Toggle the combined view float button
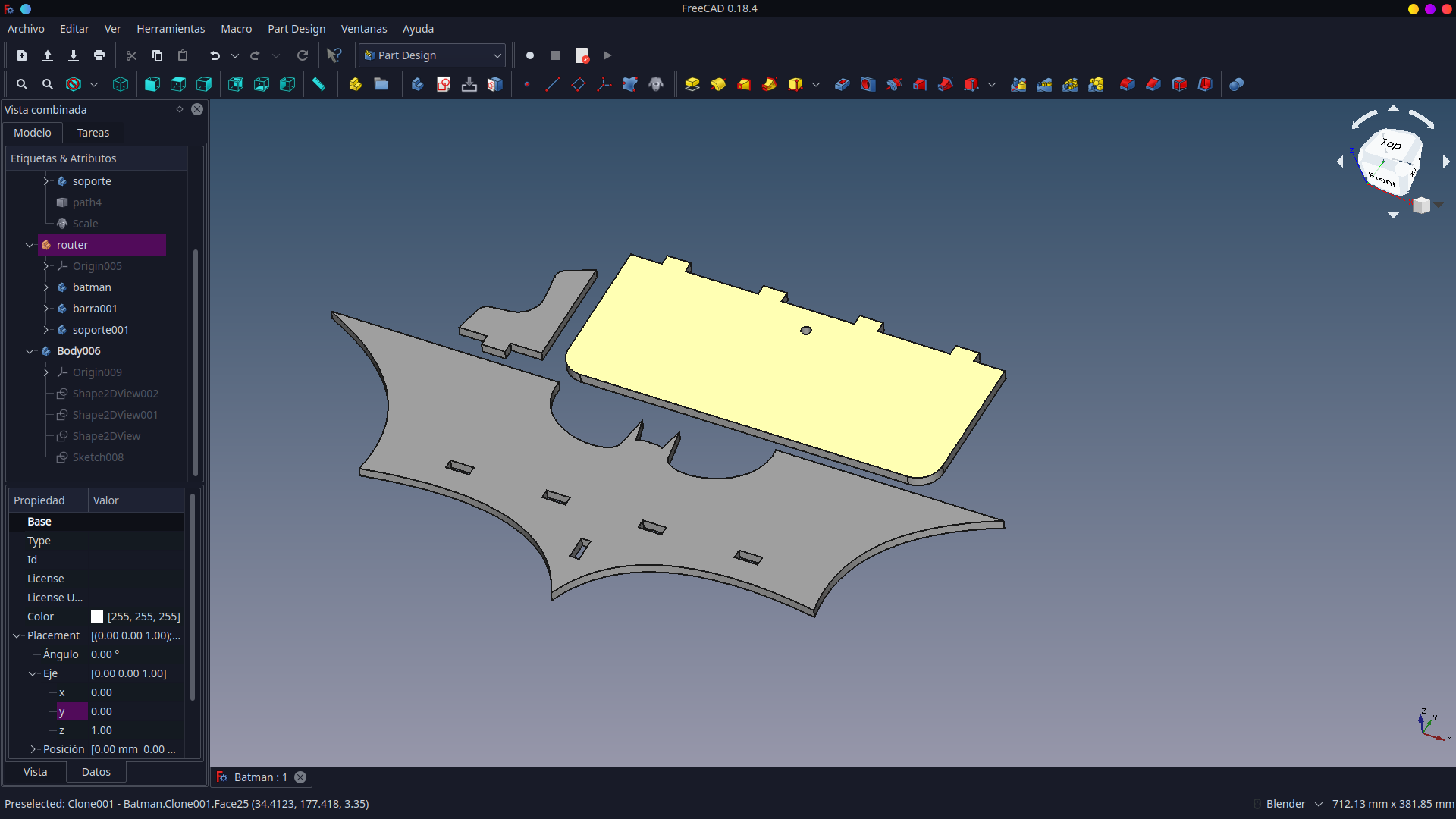 (x=180, y=109)
